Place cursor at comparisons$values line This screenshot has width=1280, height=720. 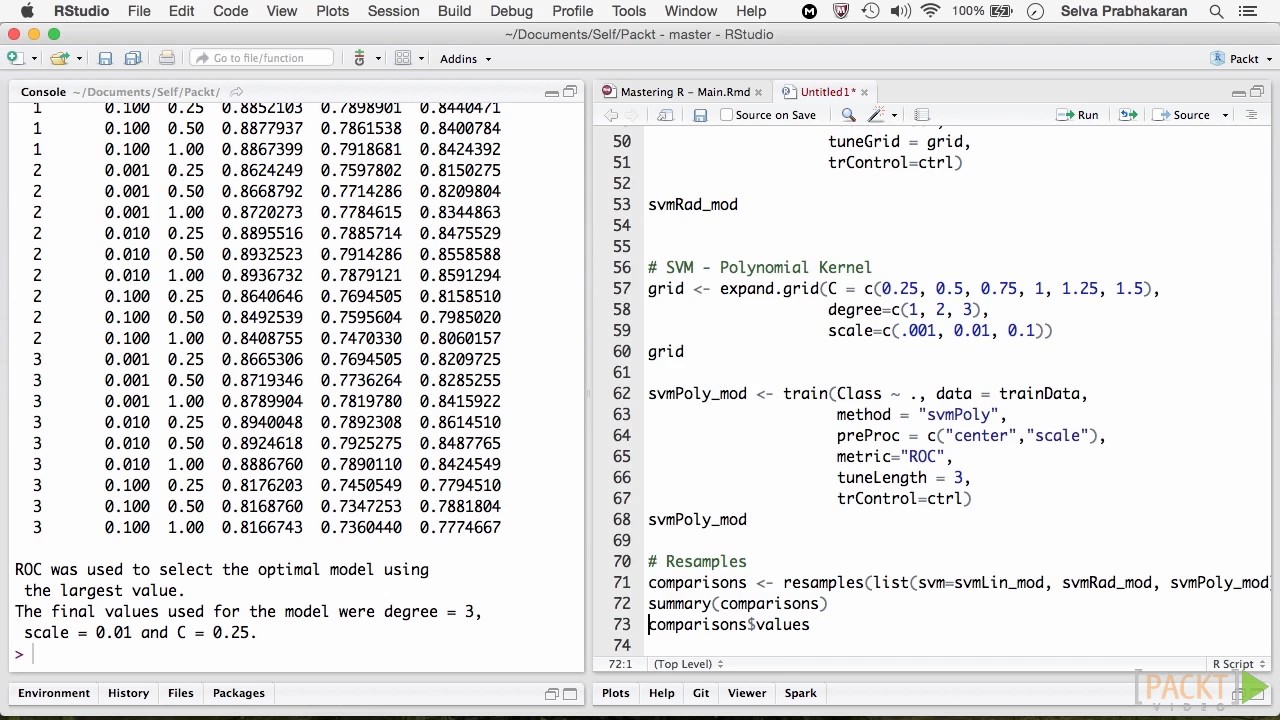tap(729, 625)
